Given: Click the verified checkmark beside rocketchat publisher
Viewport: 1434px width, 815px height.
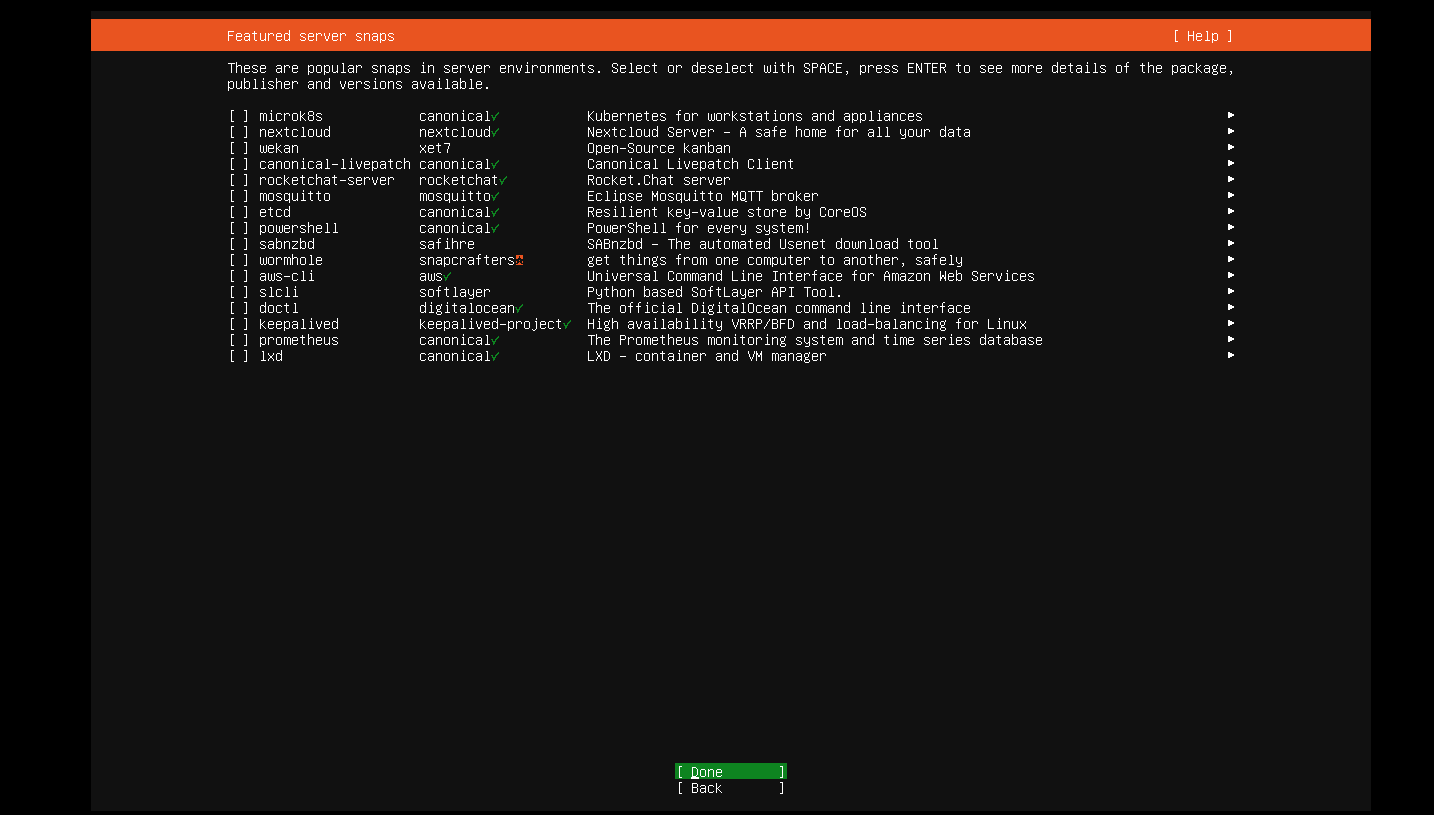Looking at the screenshot, I should 503,180.
